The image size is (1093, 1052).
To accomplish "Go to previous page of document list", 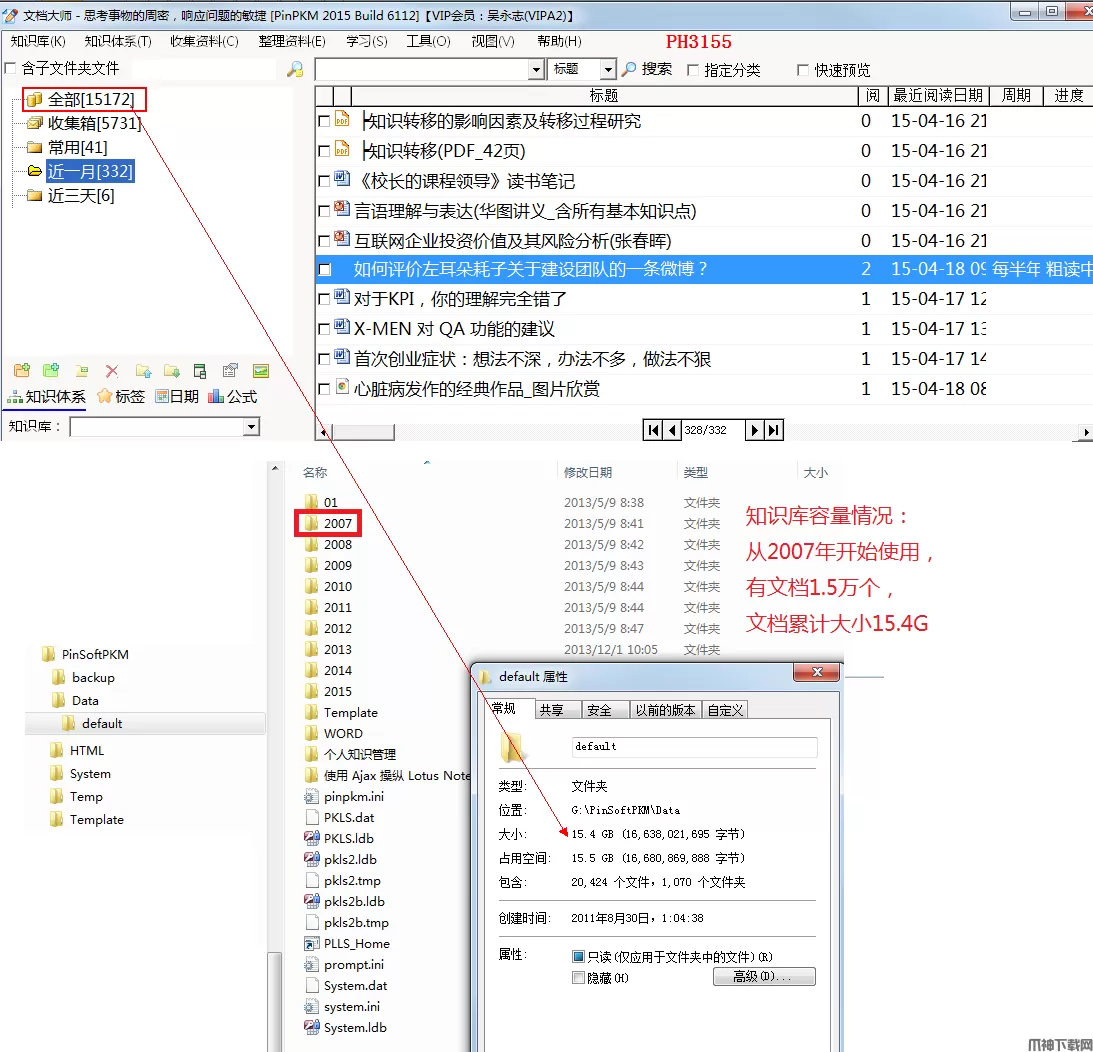I will tap(672, 430).
